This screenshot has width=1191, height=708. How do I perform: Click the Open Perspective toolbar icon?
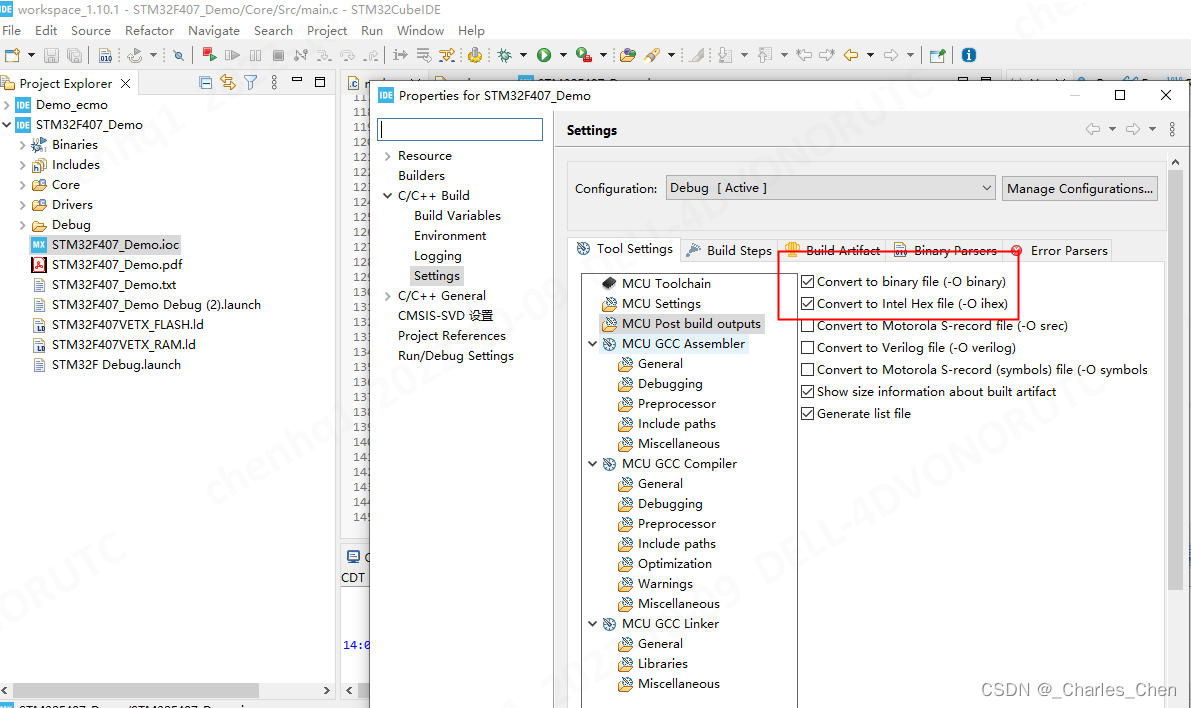pos(937,55)
